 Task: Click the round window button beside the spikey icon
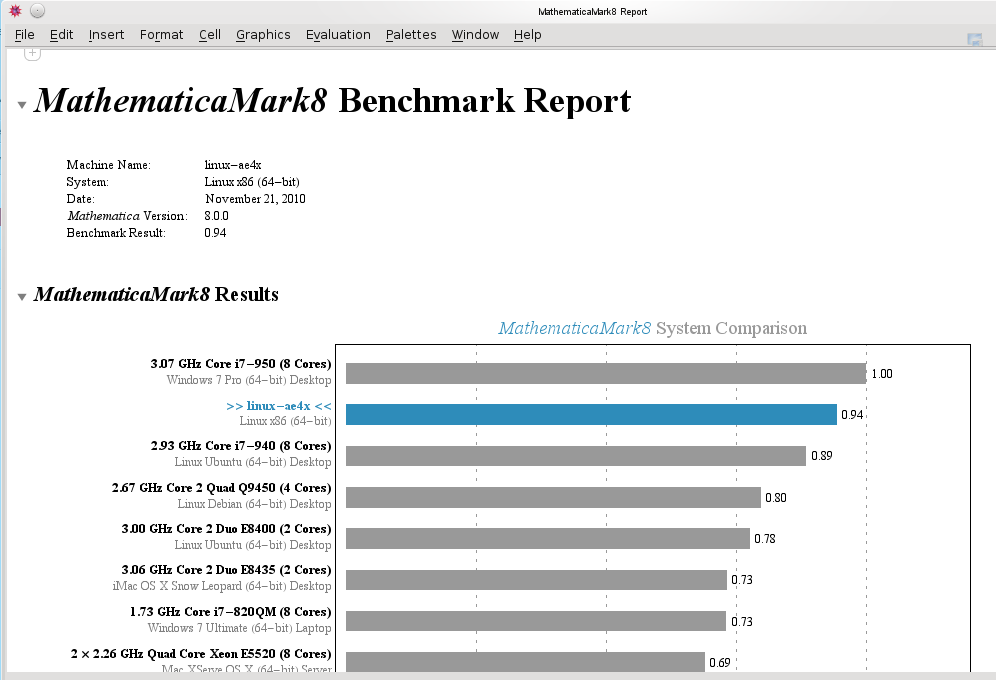click(37, 11)
